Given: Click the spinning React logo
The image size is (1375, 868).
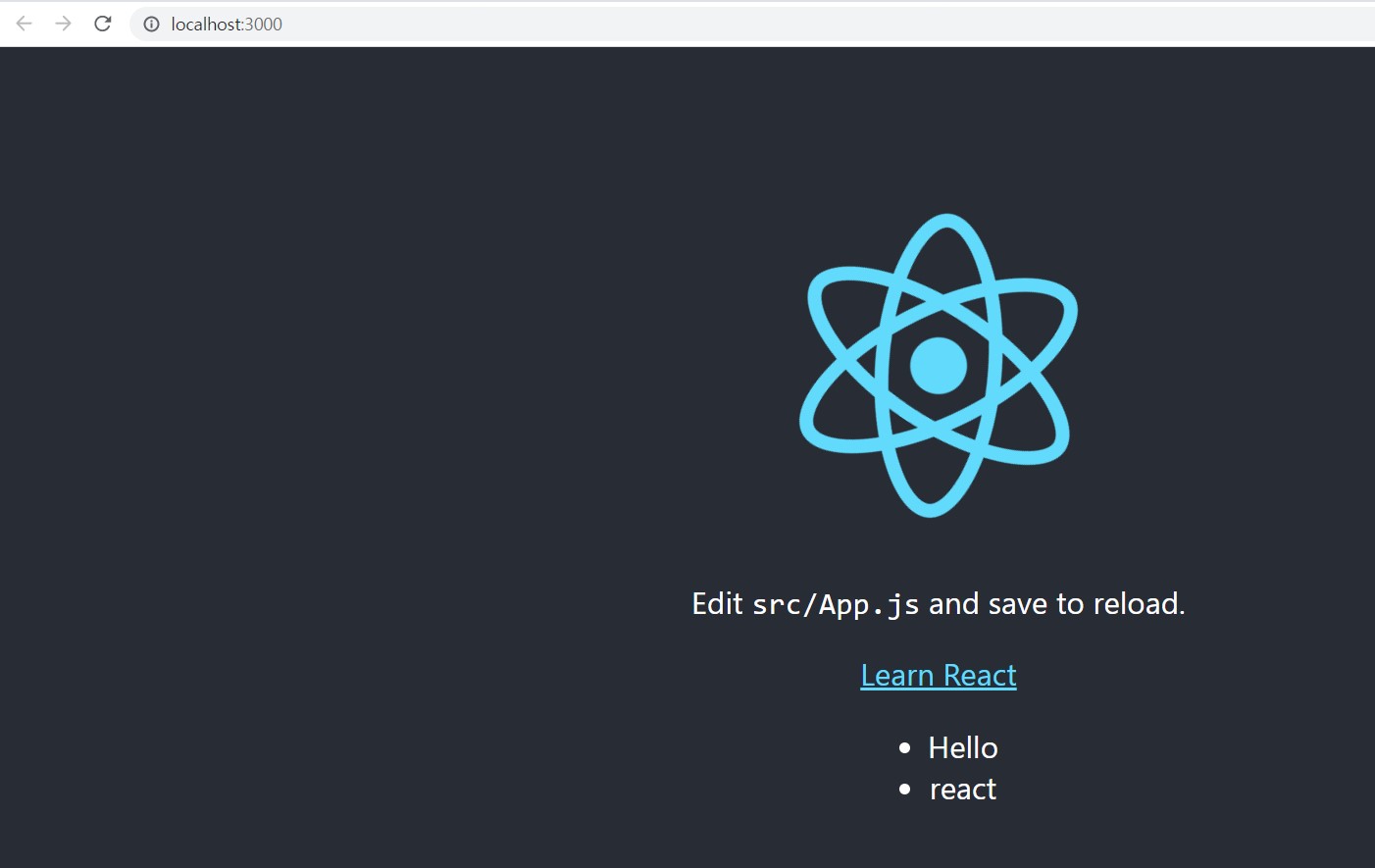Looking at the screenshot, I should tap(939, 365).
